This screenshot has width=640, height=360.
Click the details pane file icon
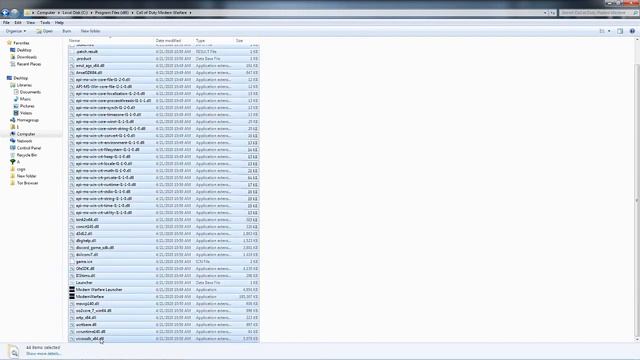pyautogui.click(x=13, y=351)
